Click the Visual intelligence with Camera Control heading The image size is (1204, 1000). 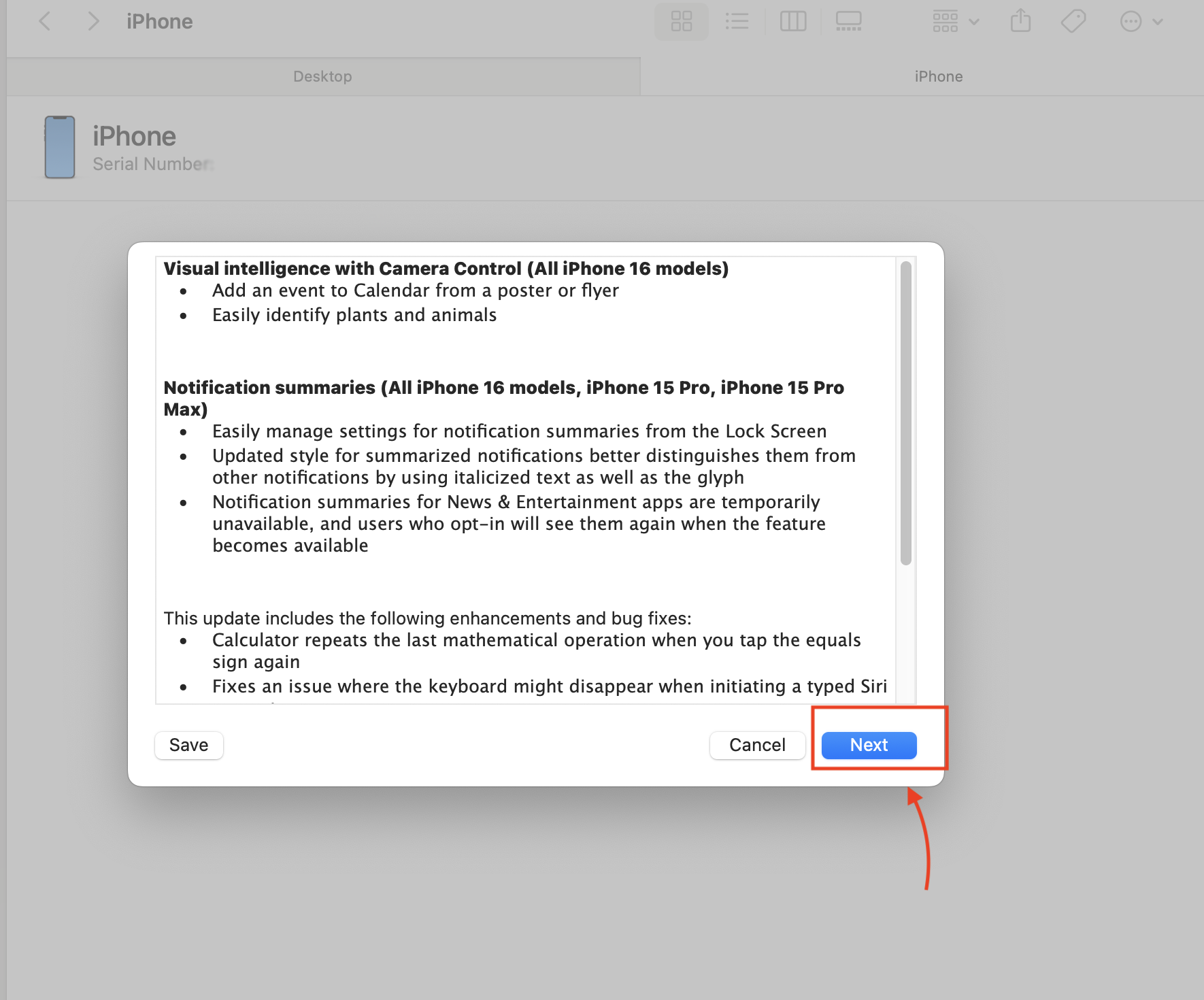coord(446,269)
